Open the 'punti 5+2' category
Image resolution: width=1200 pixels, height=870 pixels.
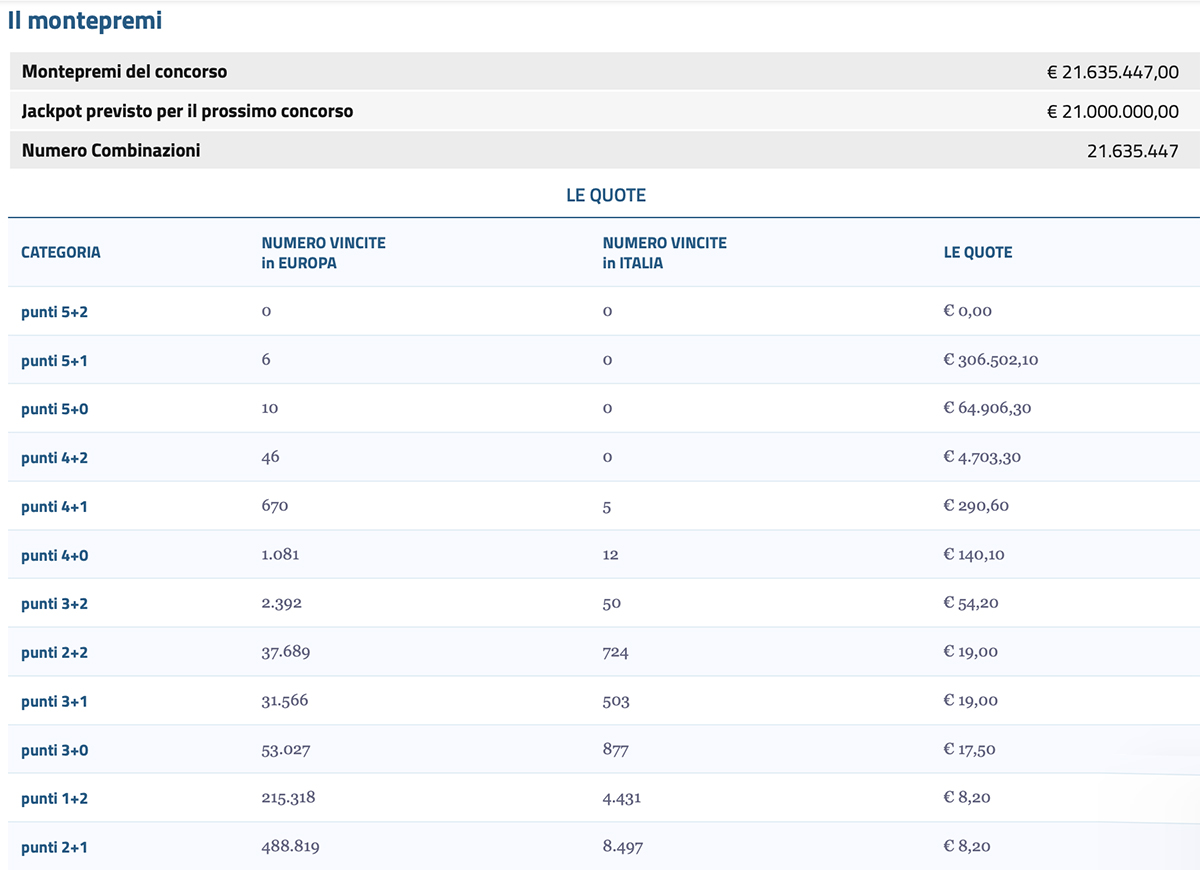54,312
